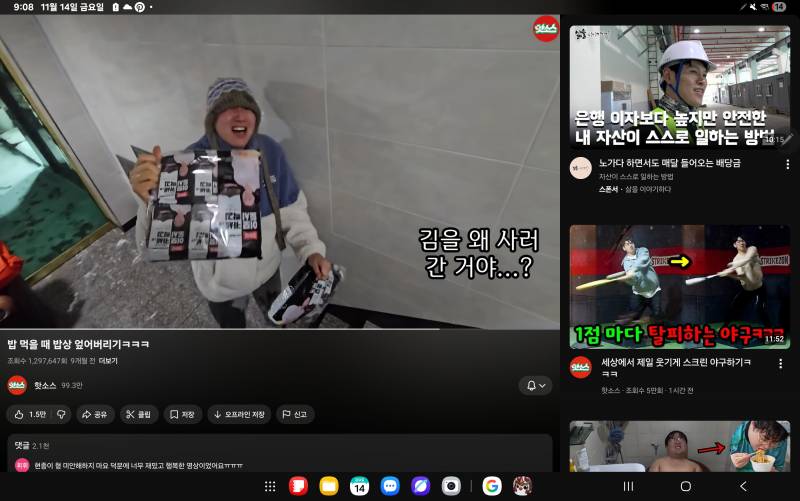Tap the status bar clock reading 9:08
The height and width of the screenshot is (501, 800).
(x=23, y=7)
